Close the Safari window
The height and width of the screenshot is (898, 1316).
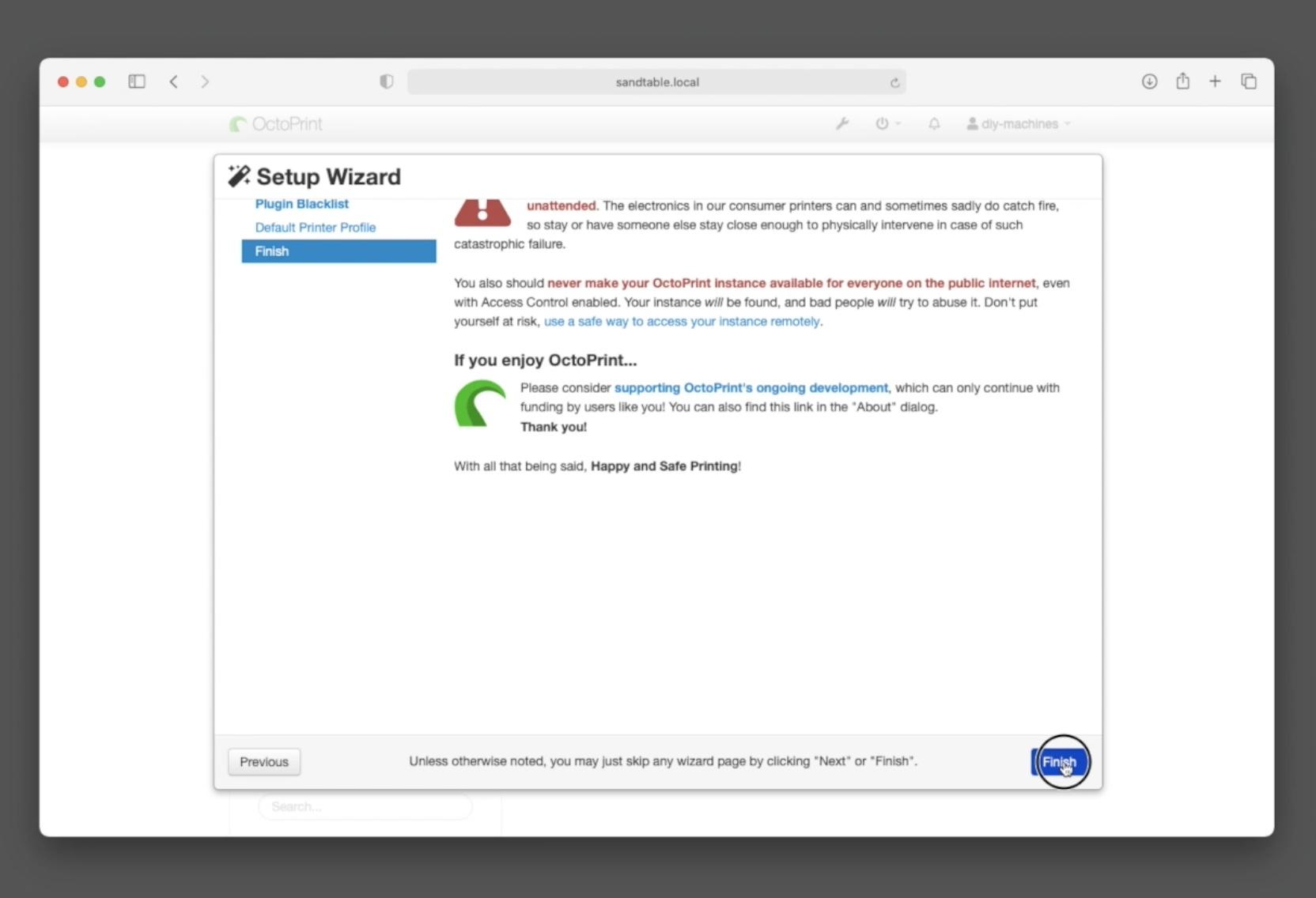tap(63, 81)
